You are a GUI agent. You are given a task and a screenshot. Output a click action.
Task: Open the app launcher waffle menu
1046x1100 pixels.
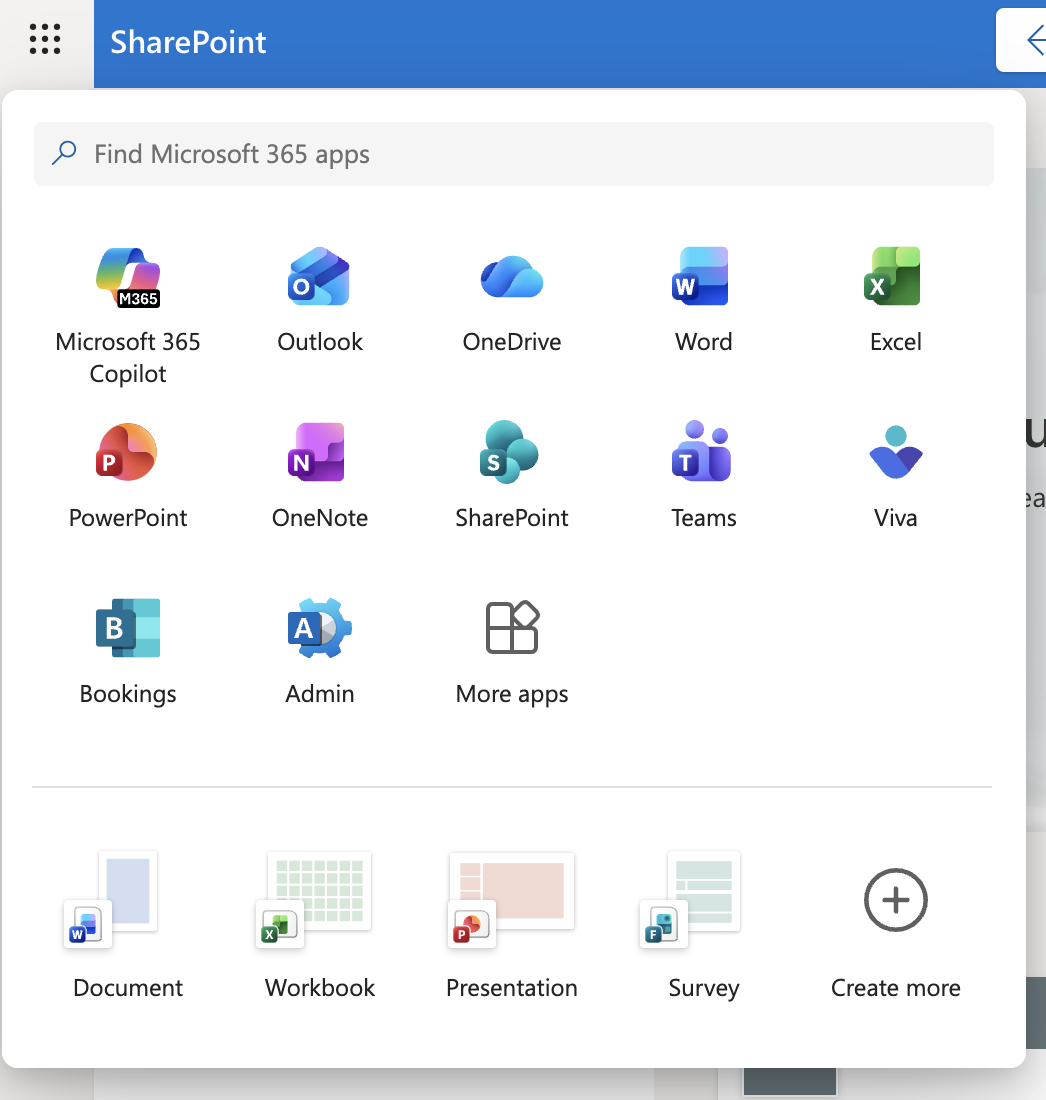[x=46, y=41]
